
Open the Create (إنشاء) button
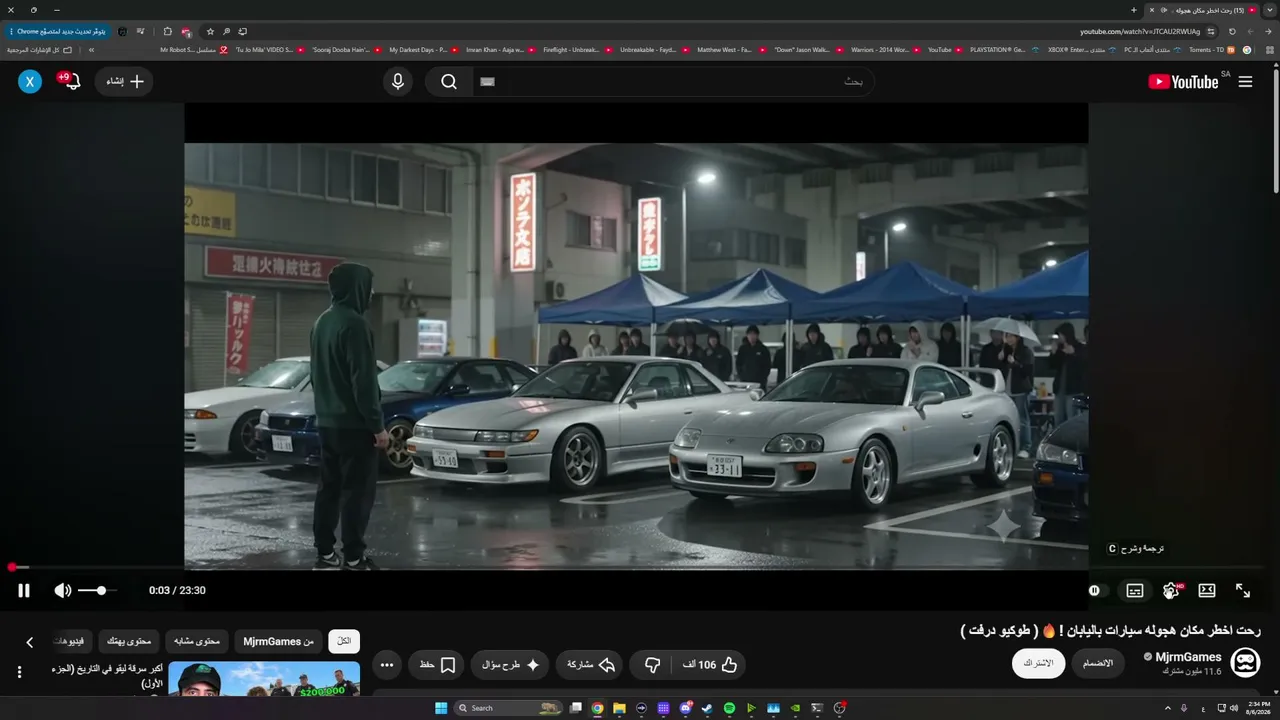click(x=124, y=82)
